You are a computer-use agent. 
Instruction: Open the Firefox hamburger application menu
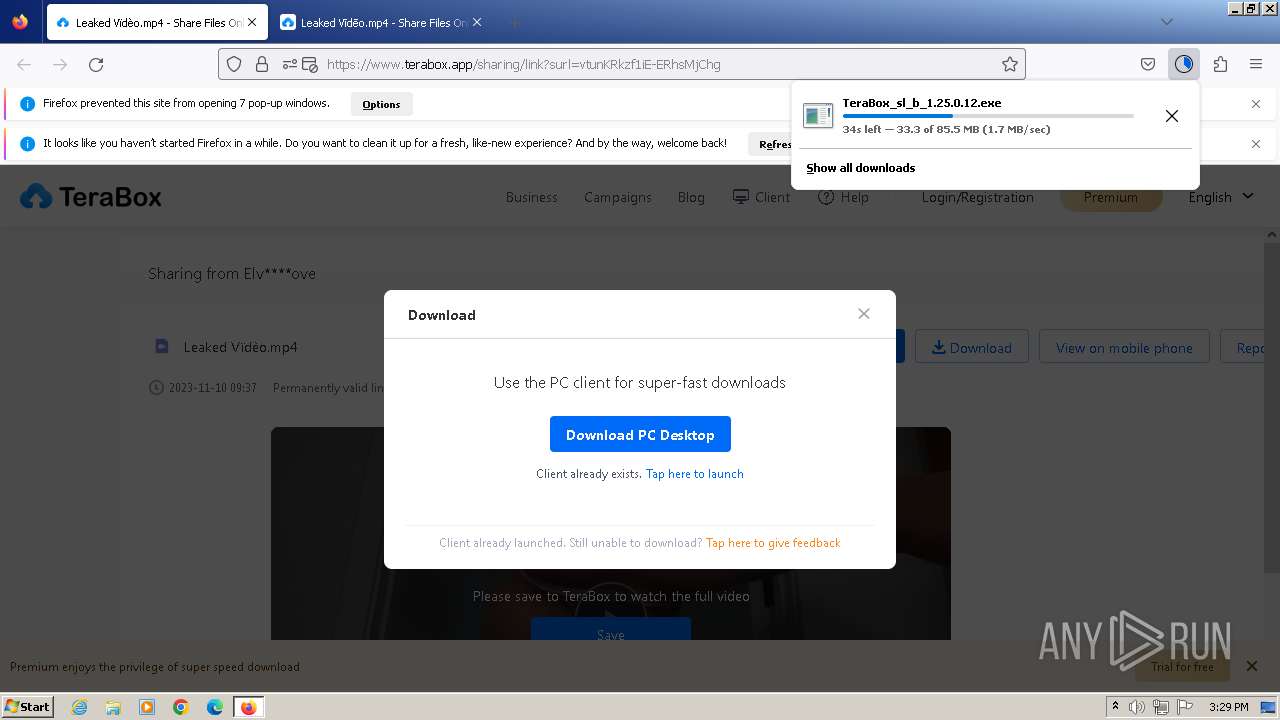click(x=1256, y=64)
